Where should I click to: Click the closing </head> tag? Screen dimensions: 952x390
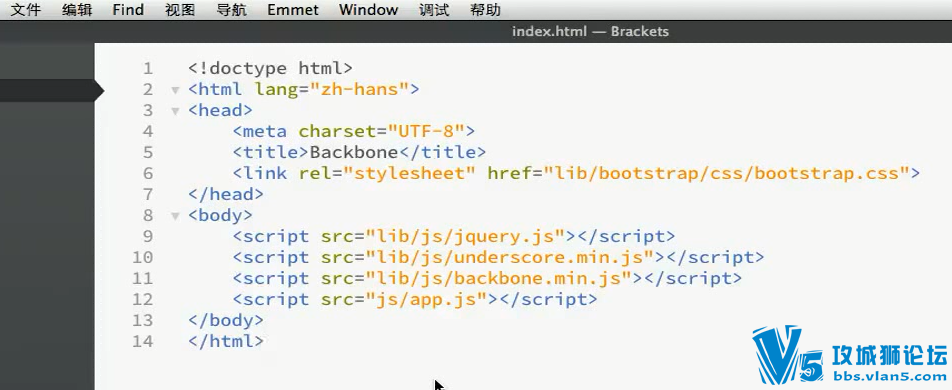226,194
